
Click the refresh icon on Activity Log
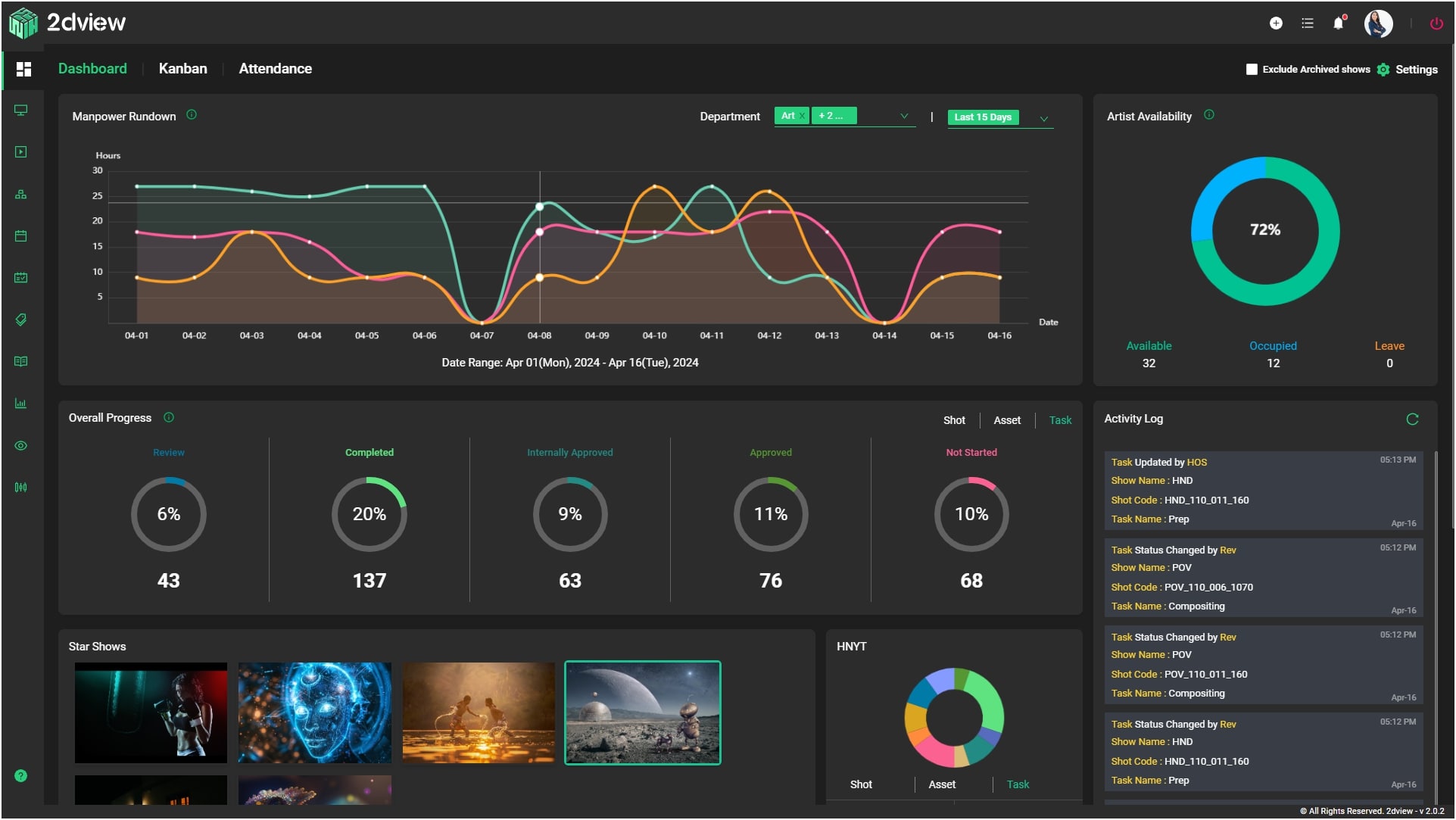[x=1412, y=417]
